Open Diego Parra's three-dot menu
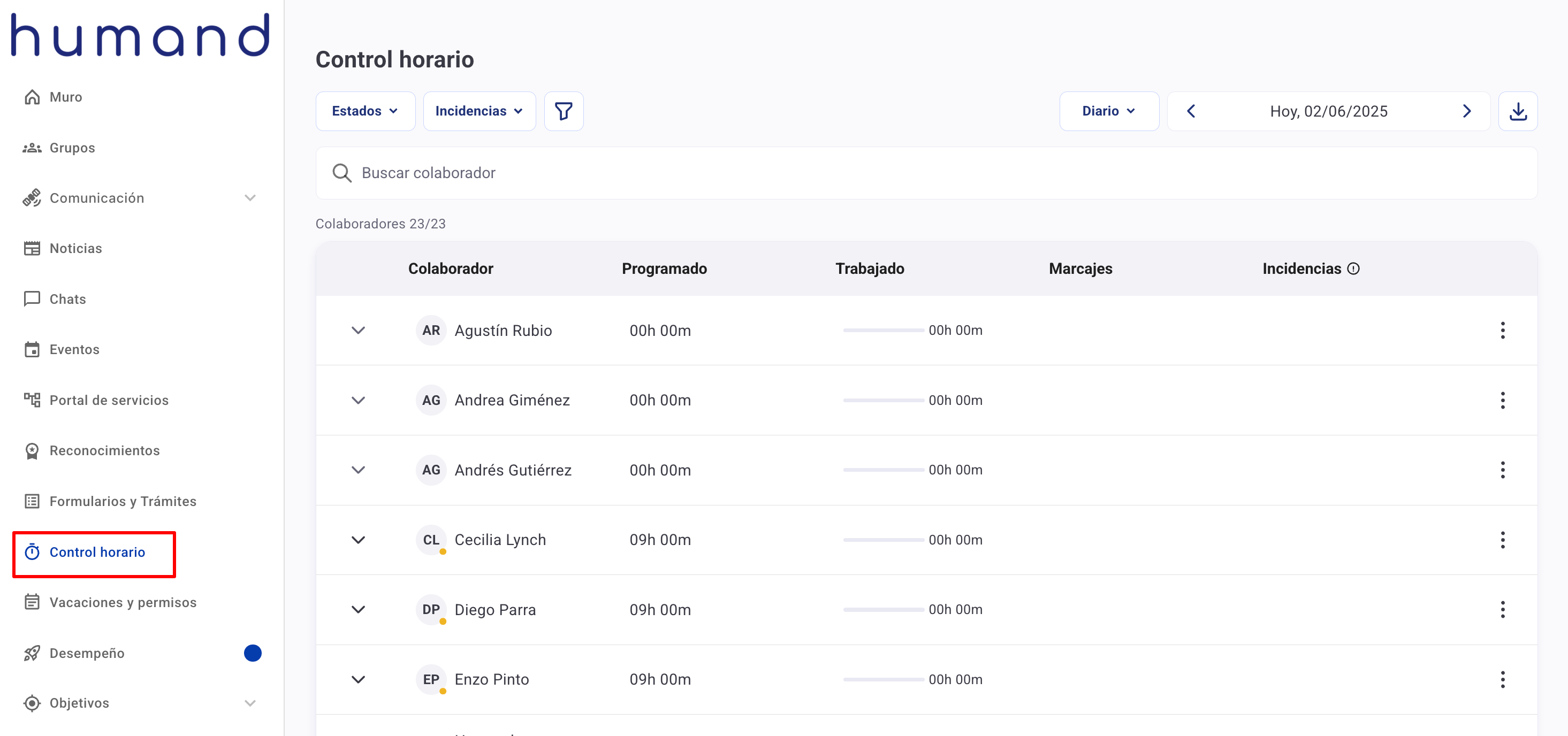 (x=1503, y=609)
